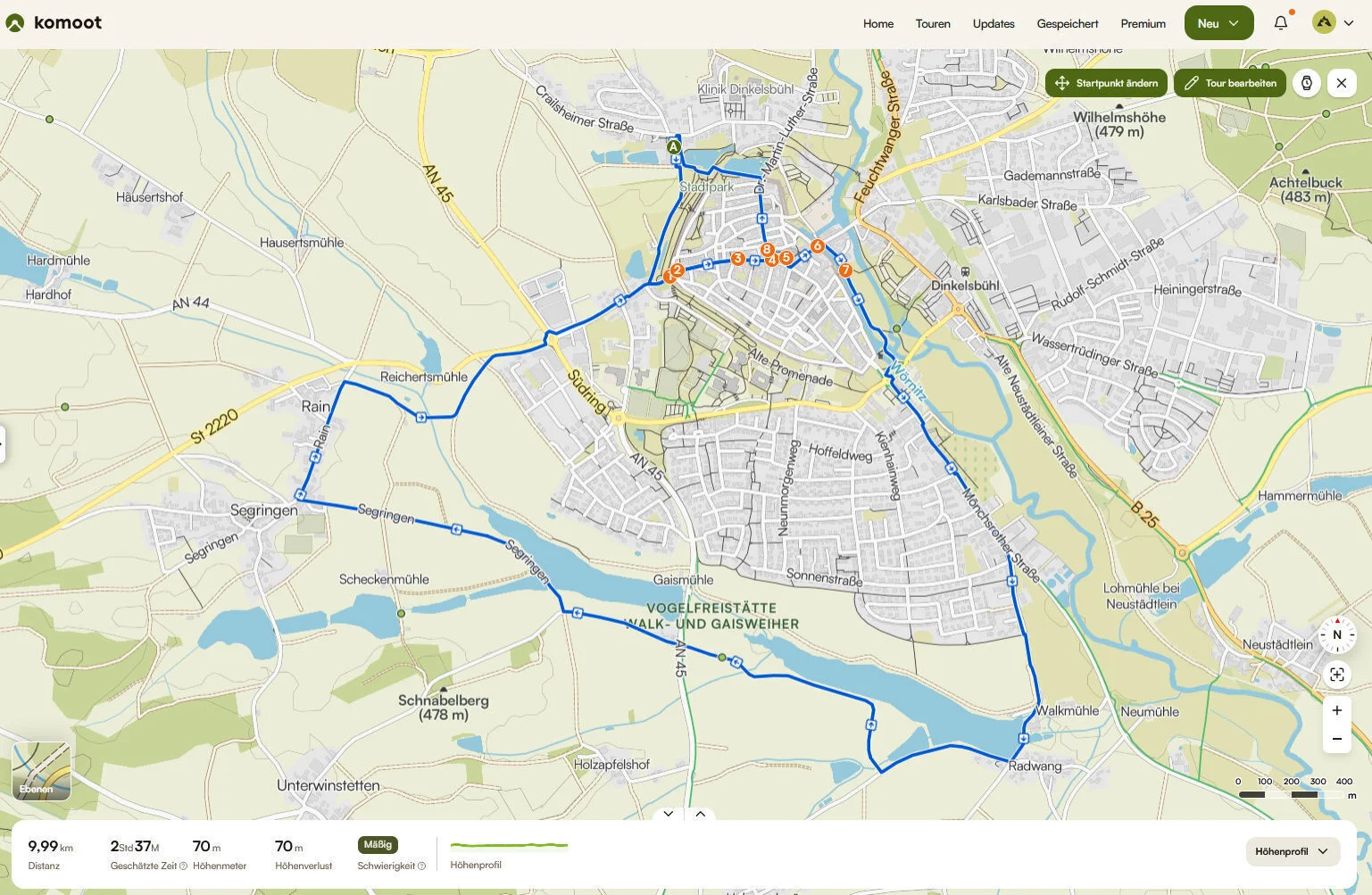Go to Touren in the navigation
The height and width of the screenshot is (895, 1372).
933,24
